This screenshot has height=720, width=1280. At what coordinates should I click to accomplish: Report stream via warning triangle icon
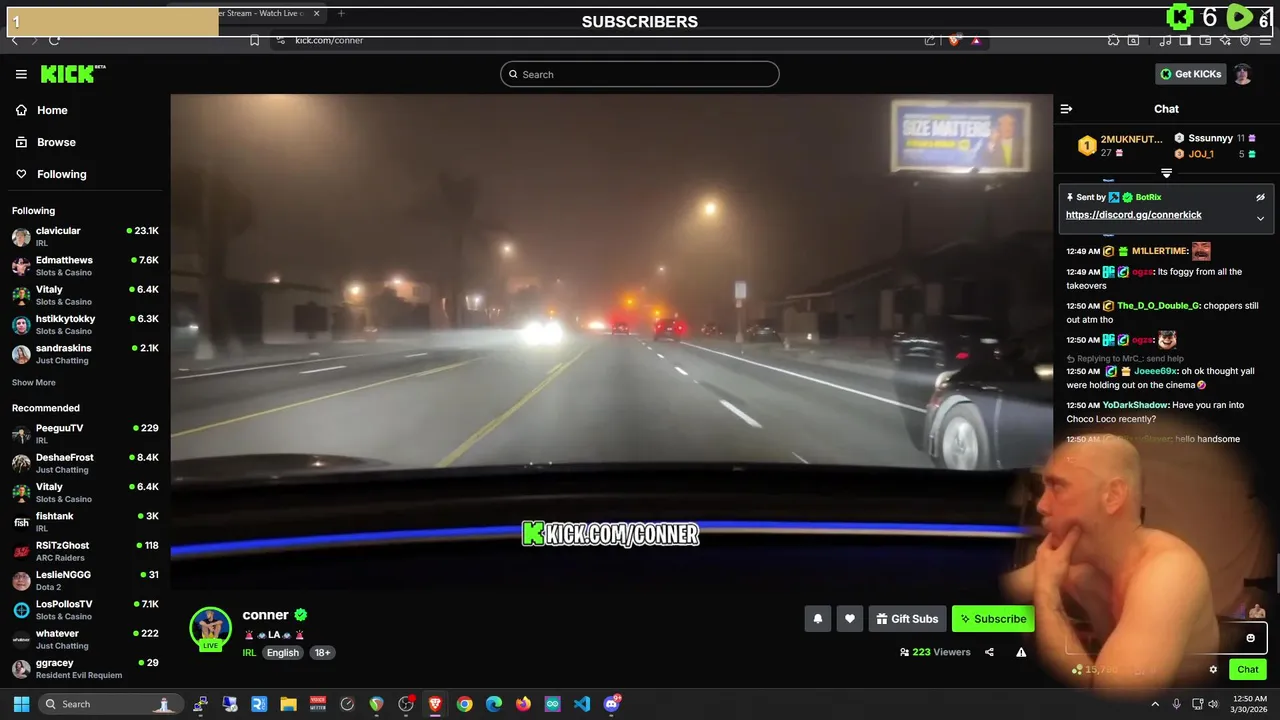coord(1021,652)
